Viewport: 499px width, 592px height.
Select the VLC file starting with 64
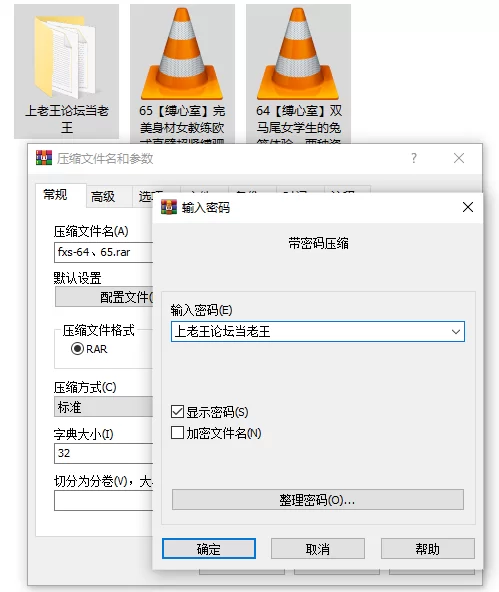click(298, 55)
